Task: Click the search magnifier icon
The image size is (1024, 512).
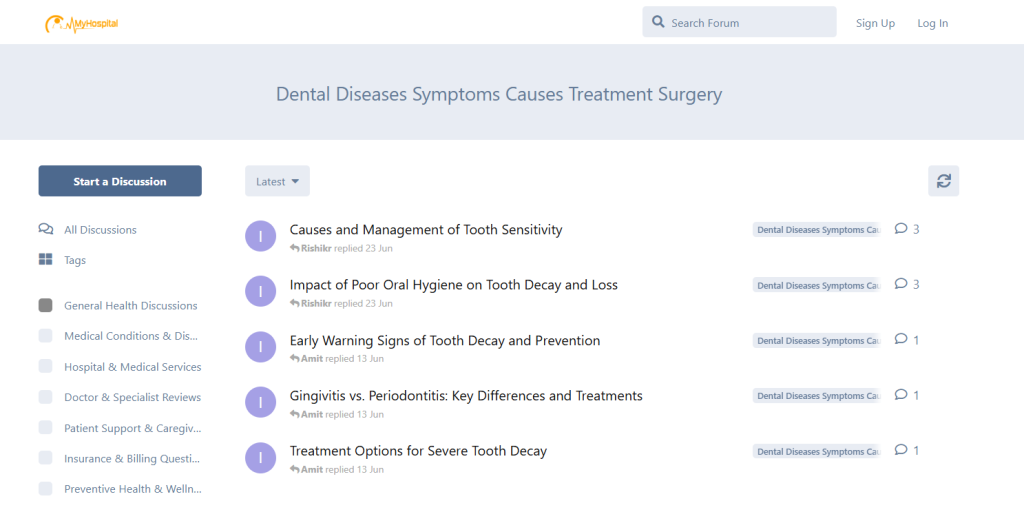Action: pyautogui.click(x=658, y=22)
